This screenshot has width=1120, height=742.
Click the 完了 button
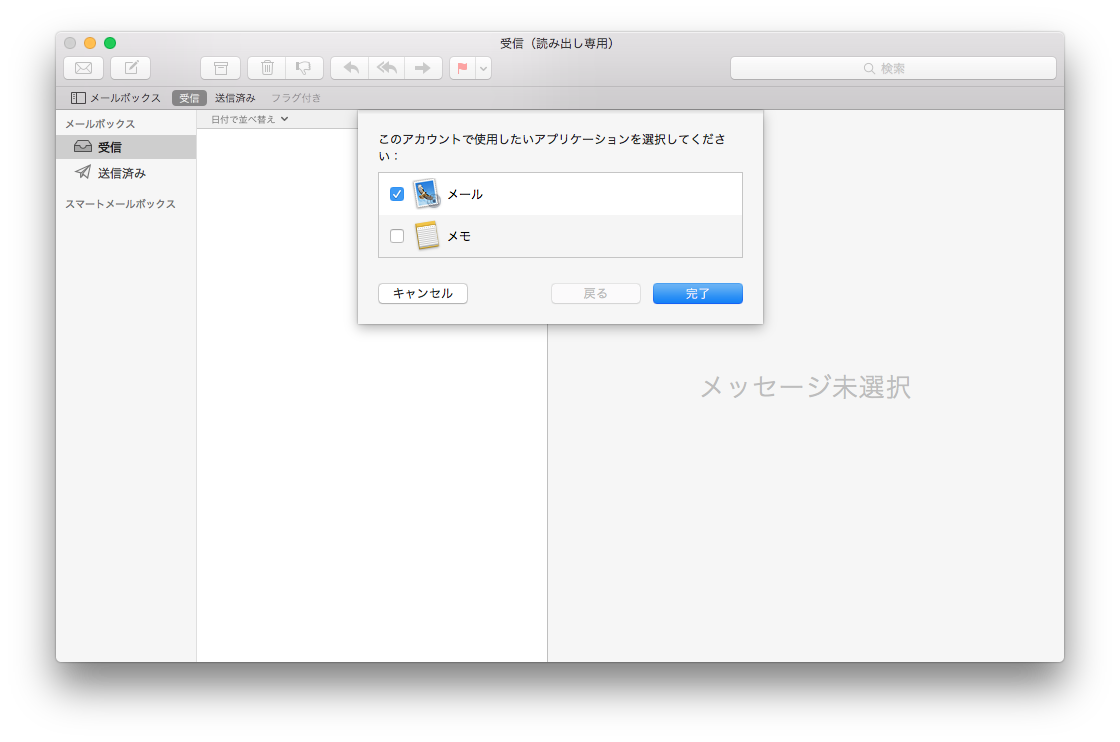point(698,294)
